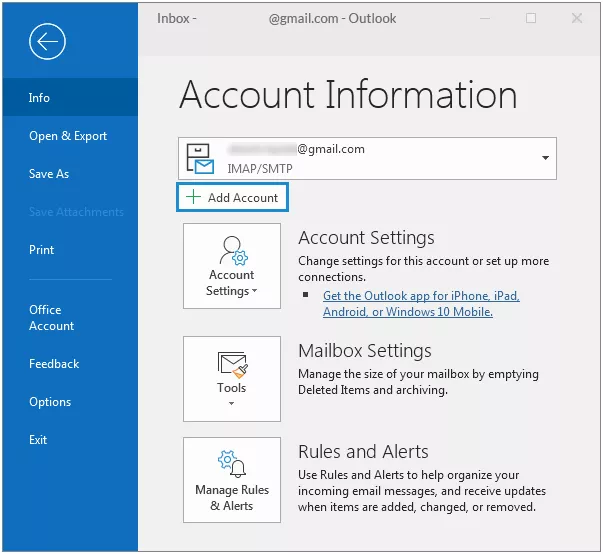Open the mailbox Tools dropdown button
Viewport: 603px width, 554px height.
click(x=232, y=379)
